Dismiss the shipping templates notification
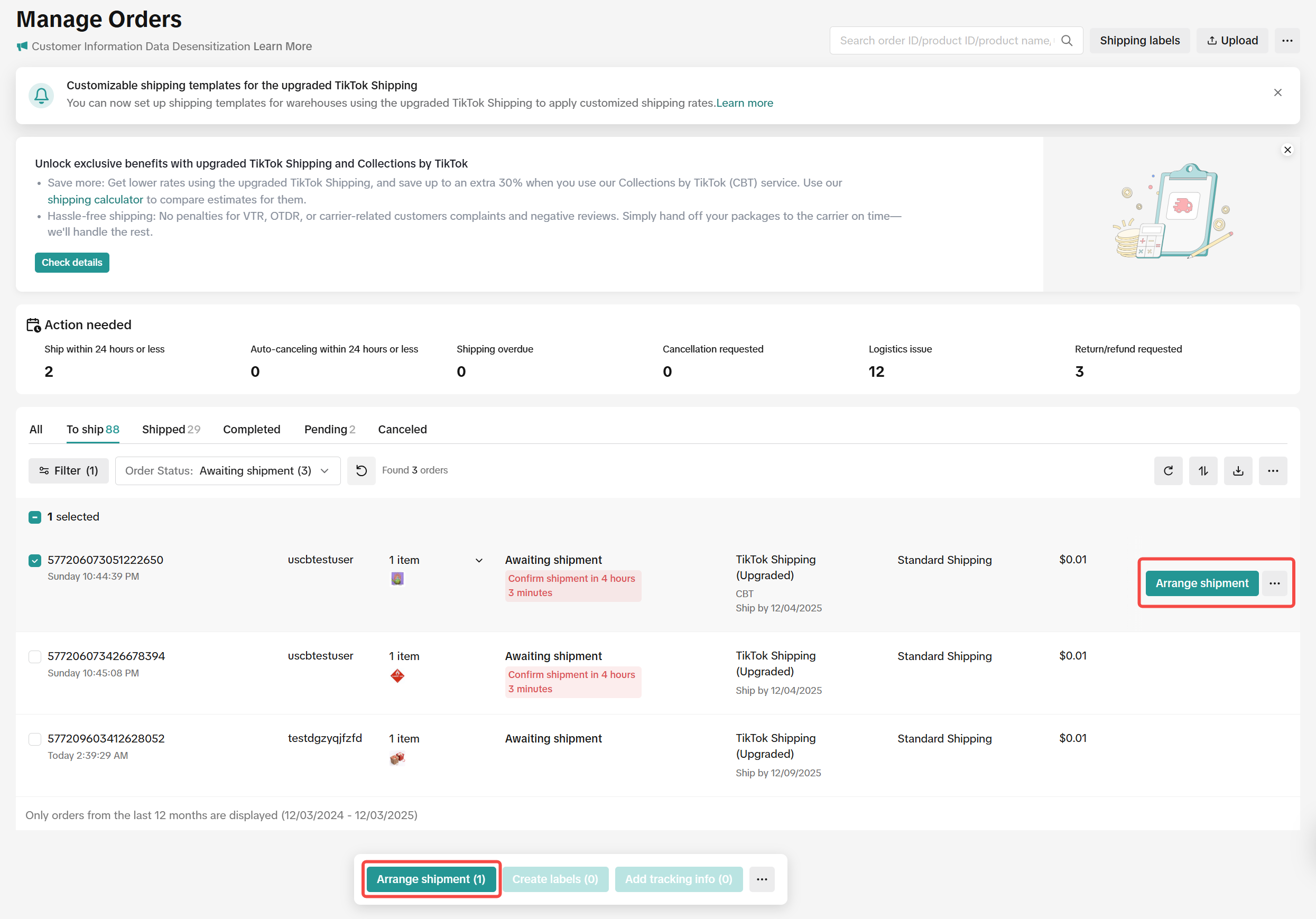The image size is (1316, 919). point(1277,93)
